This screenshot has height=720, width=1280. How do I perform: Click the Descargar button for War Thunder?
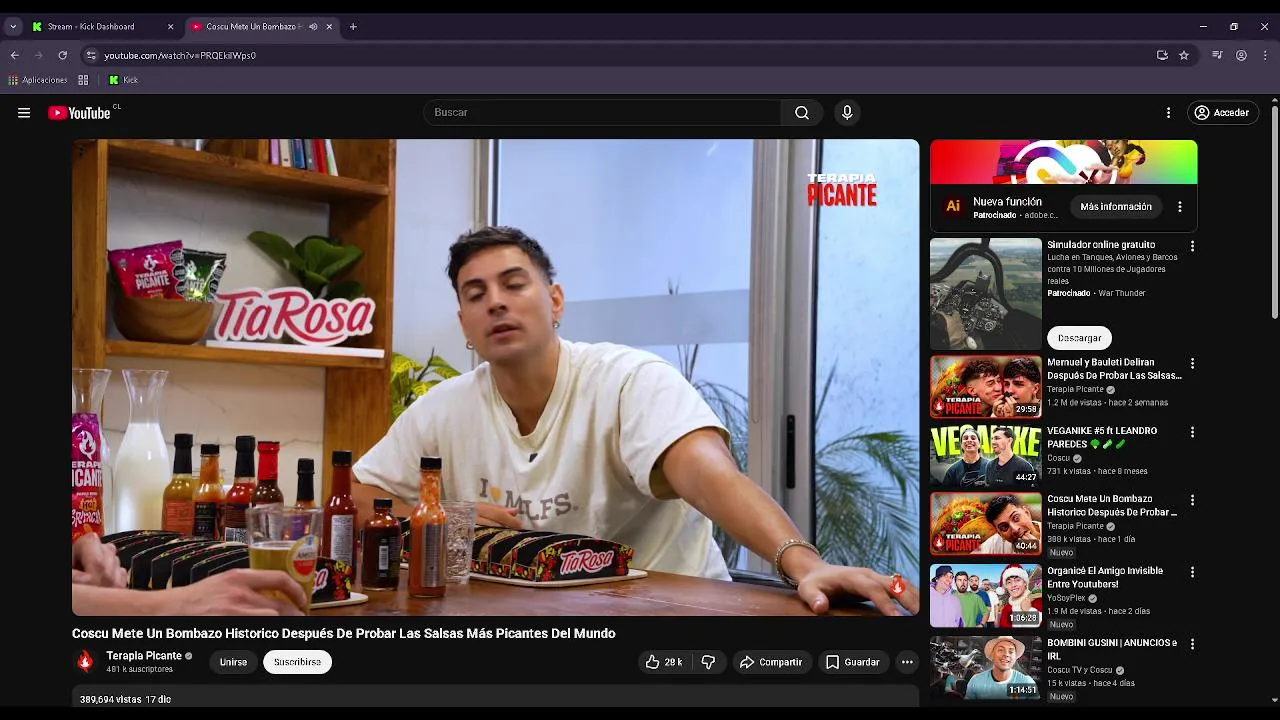coord(1079,338)
